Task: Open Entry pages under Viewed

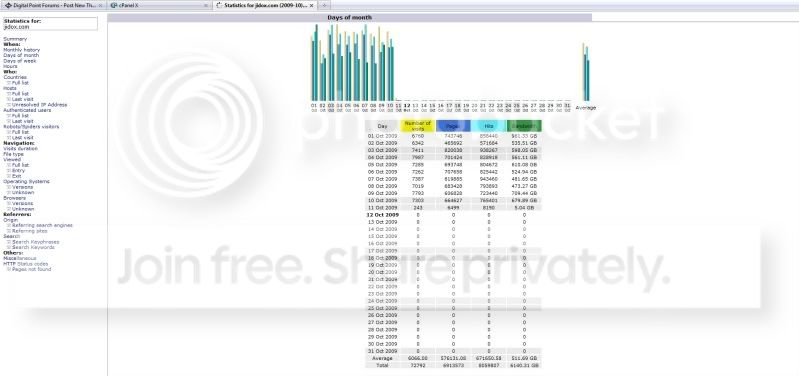Action: [18, 171]
